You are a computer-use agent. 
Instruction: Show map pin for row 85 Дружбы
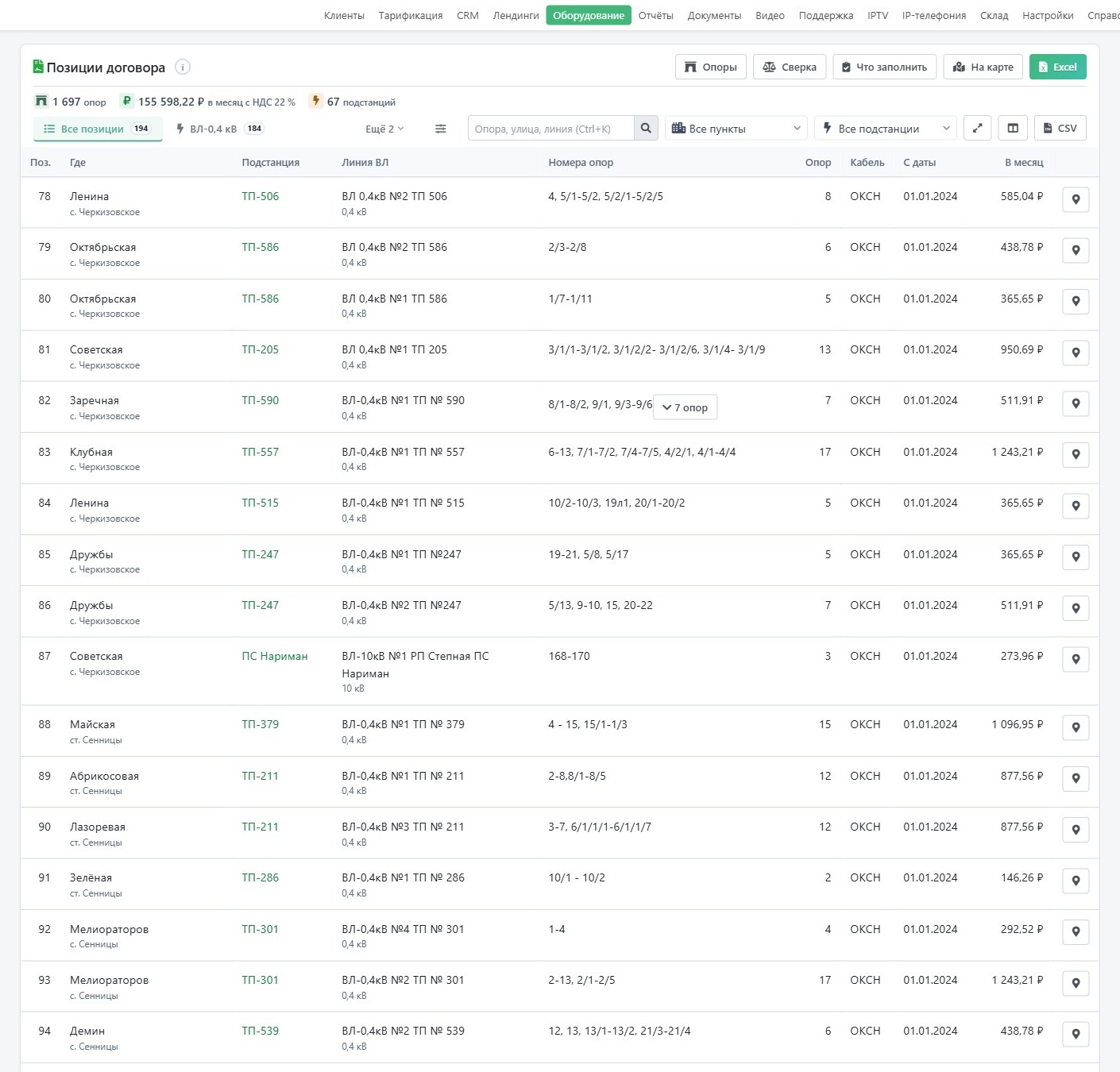pyautogui.click(x=1076, y=557)
